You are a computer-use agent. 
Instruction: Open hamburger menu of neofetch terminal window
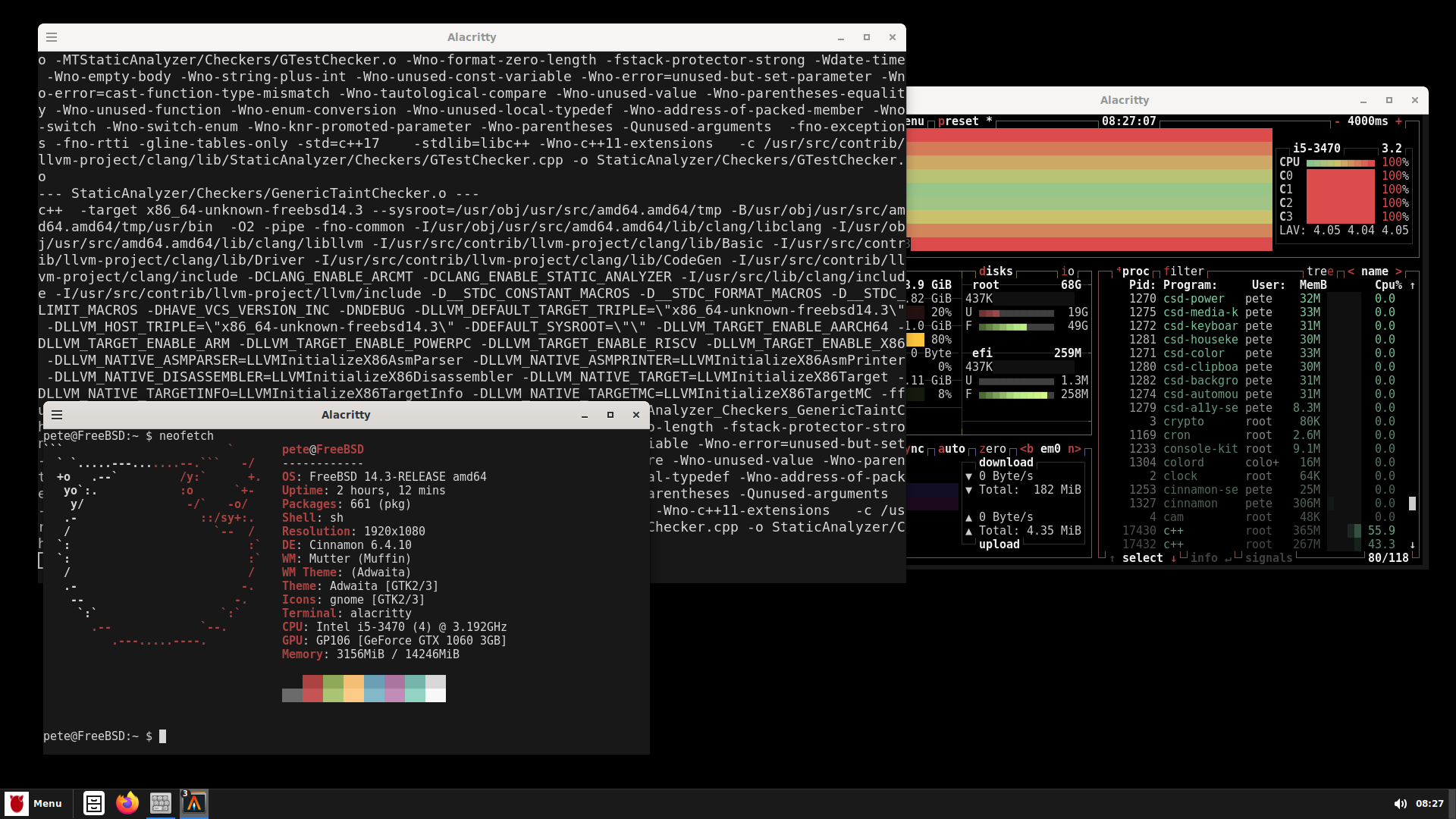(57, 415)
